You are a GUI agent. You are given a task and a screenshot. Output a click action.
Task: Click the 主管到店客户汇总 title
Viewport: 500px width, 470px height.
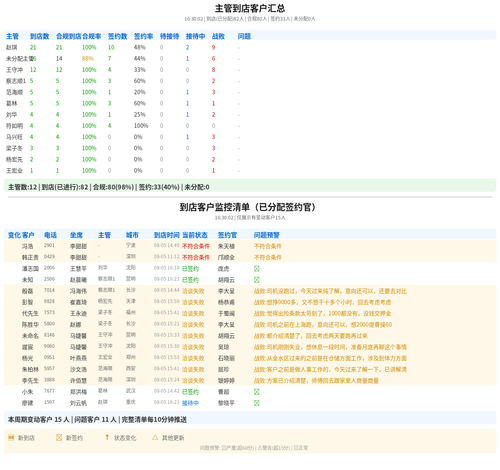pos(250,8)
